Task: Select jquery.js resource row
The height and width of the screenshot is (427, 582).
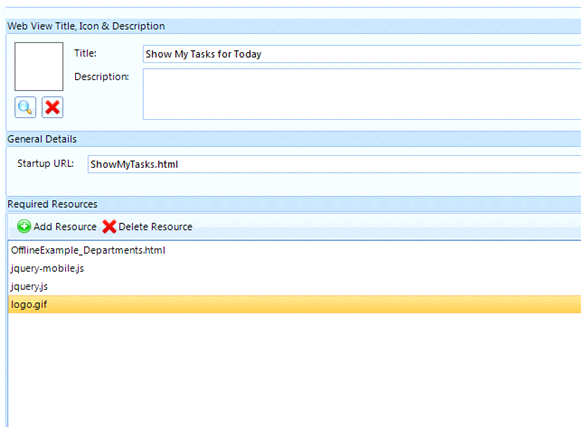Action: click(x=294, y=286)
